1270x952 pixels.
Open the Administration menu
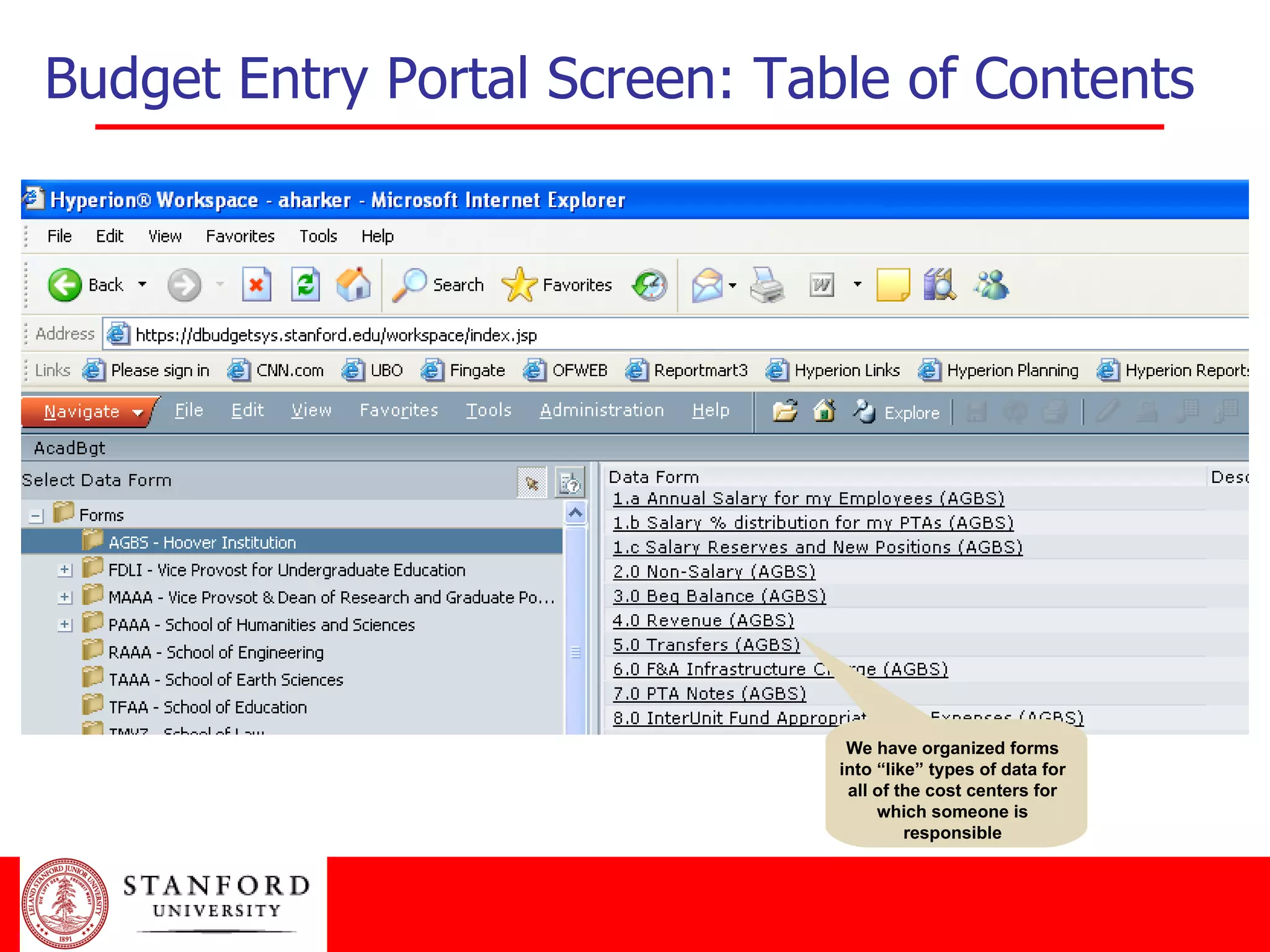click(x=602, y=410)
